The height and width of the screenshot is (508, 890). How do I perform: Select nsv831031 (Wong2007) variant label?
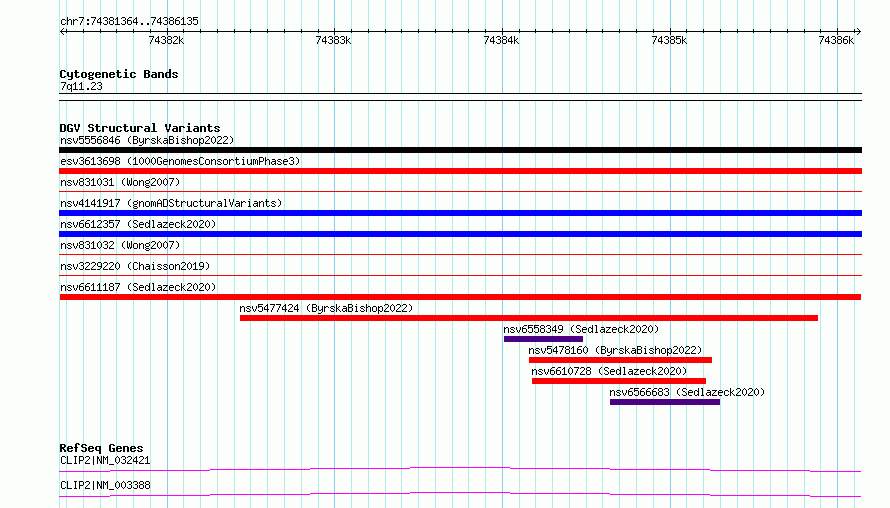120,182
